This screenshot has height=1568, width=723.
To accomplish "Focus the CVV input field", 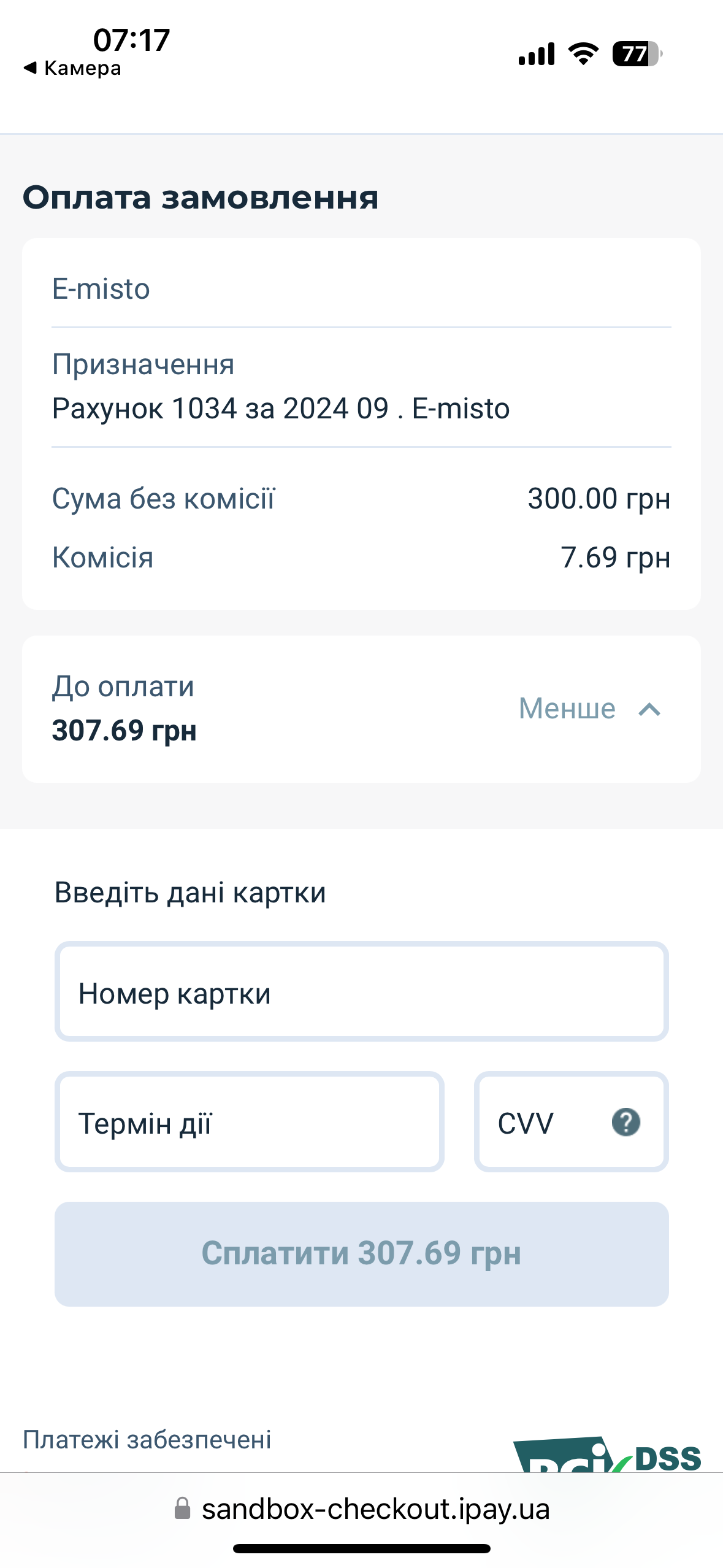I will click(x=571, y=1122).
